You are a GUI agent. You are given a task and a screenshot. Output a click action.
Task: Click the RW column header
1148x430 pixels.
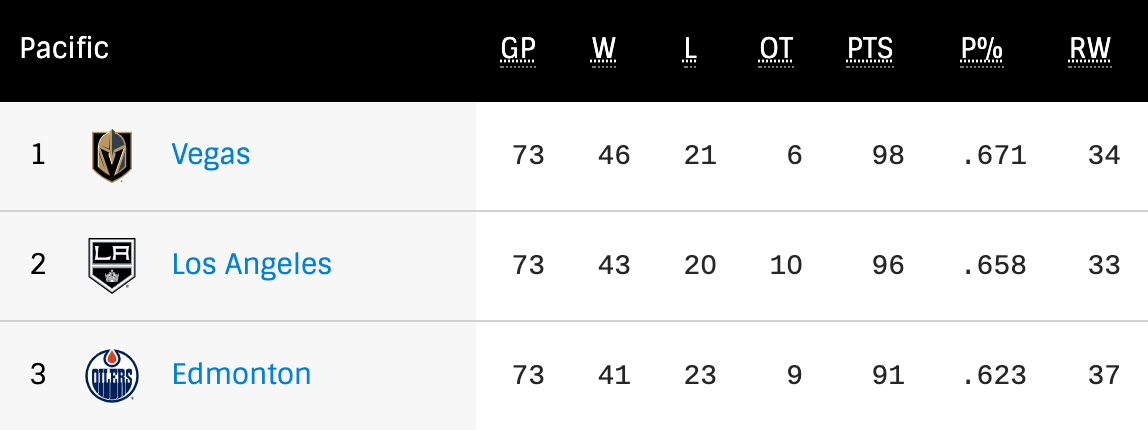pos(1089,49)
